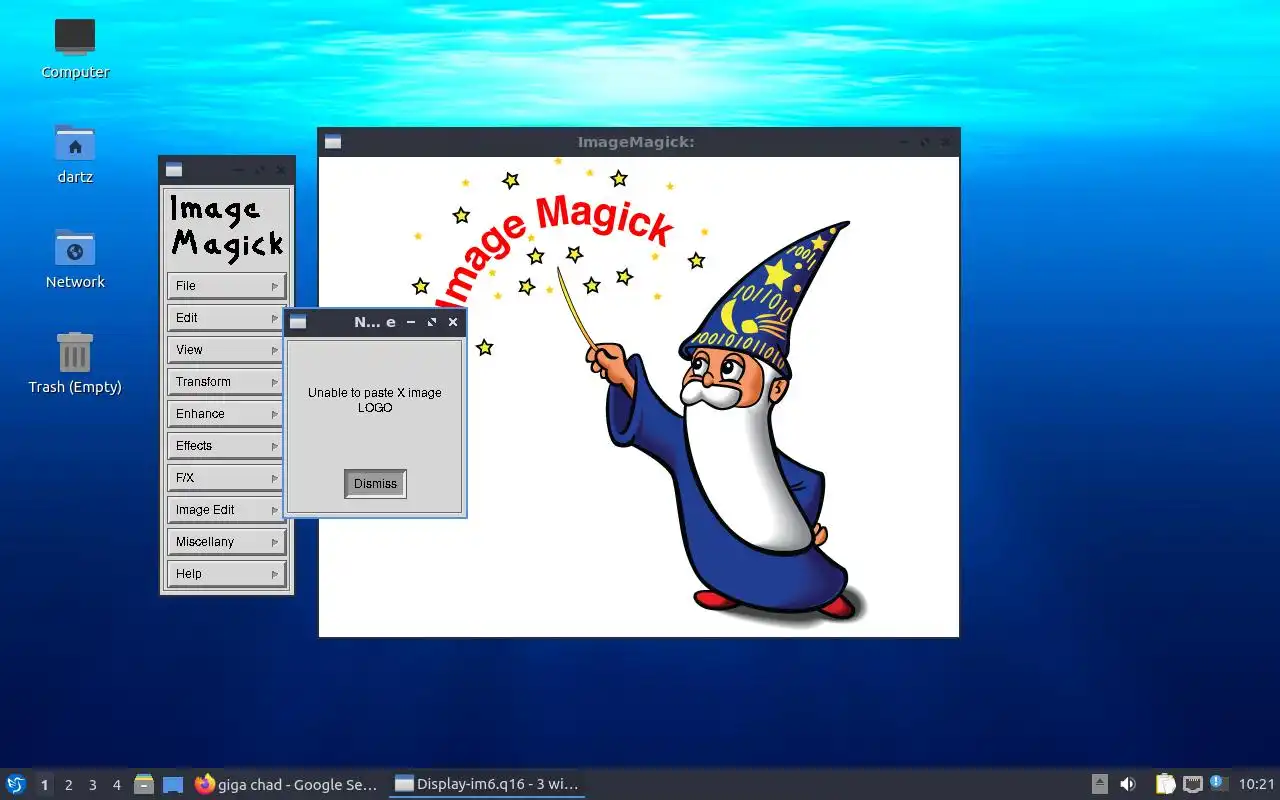The width and height of the screenshot is (1280, 800).
Task: Switch to the giga chad Firefox window
Action: click(x=287, y=784)
